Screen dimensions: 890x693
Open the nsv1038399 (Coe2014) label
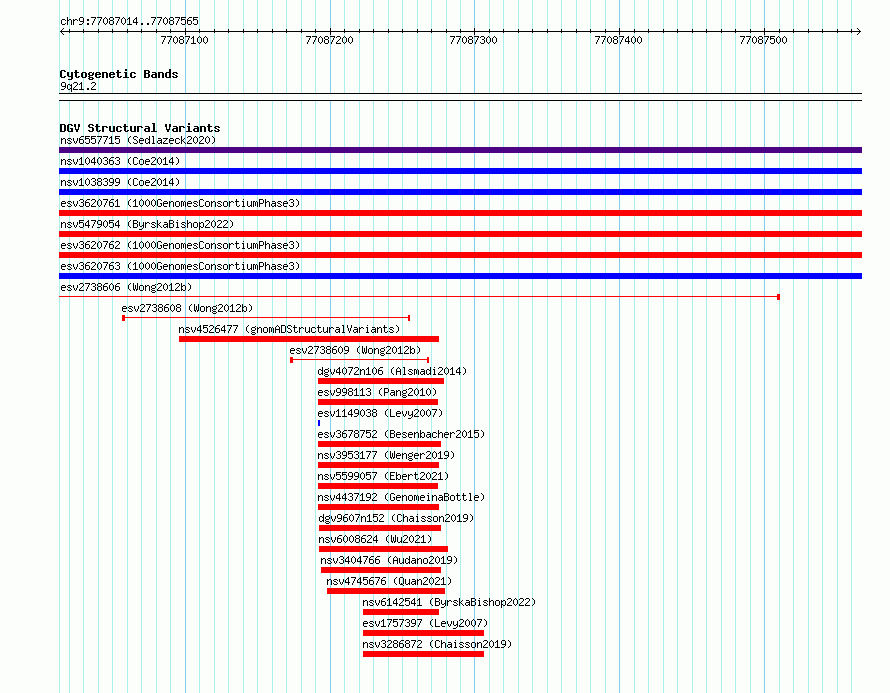click(x=120, y=182)
